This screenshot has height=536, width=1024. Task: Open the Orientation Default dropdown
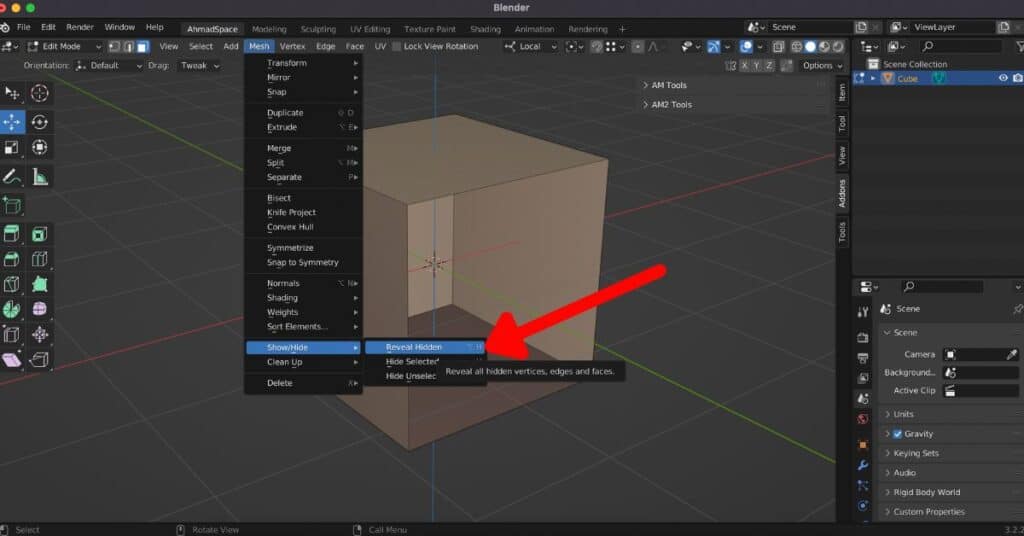coord(108,65)
